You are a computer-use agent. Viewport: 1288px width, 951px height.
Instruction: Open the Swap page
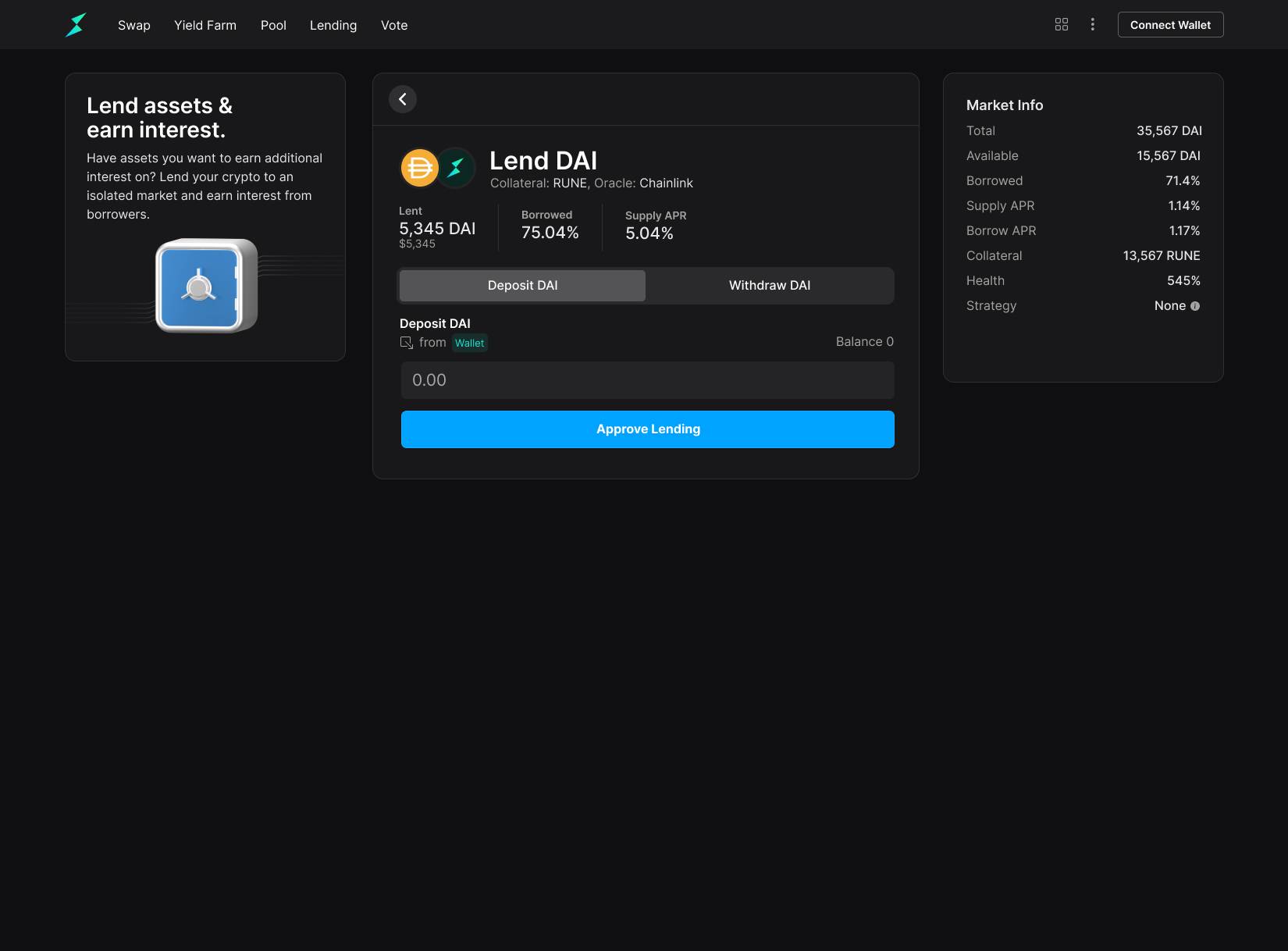coord(134,25)
